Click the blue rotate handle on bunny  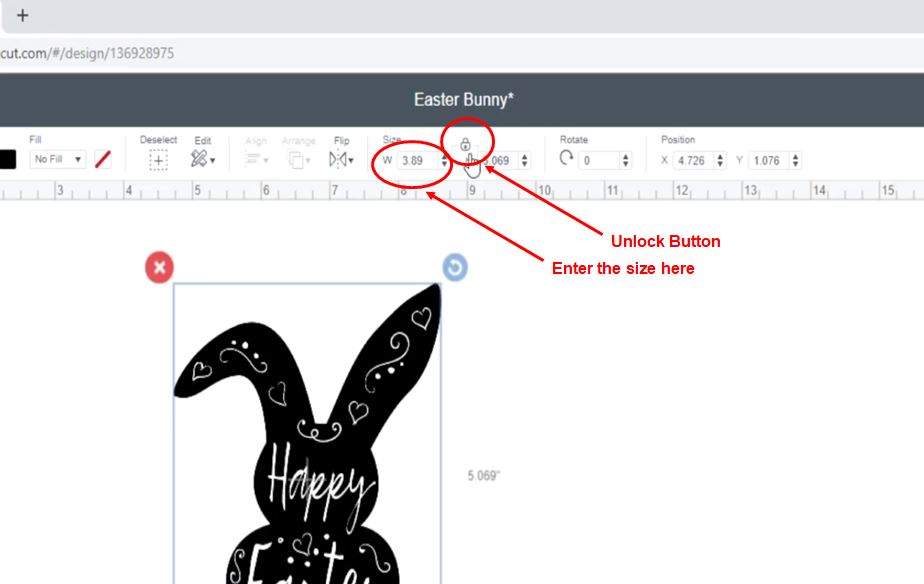pyautogui.click(x=455, y=268)
